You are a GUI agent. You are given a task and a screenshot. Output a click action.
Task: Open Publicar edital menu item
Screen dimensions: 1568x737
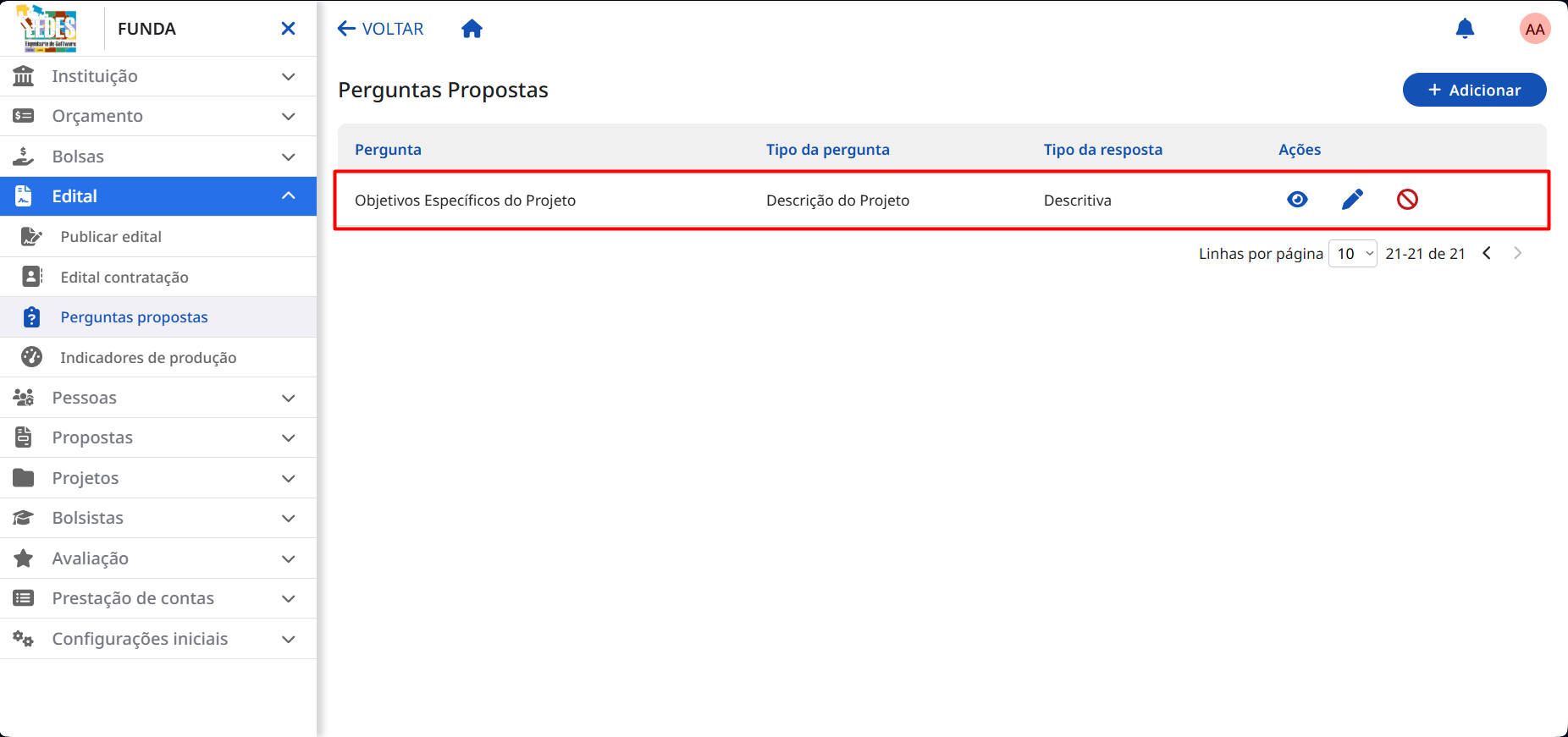(158, 237)
